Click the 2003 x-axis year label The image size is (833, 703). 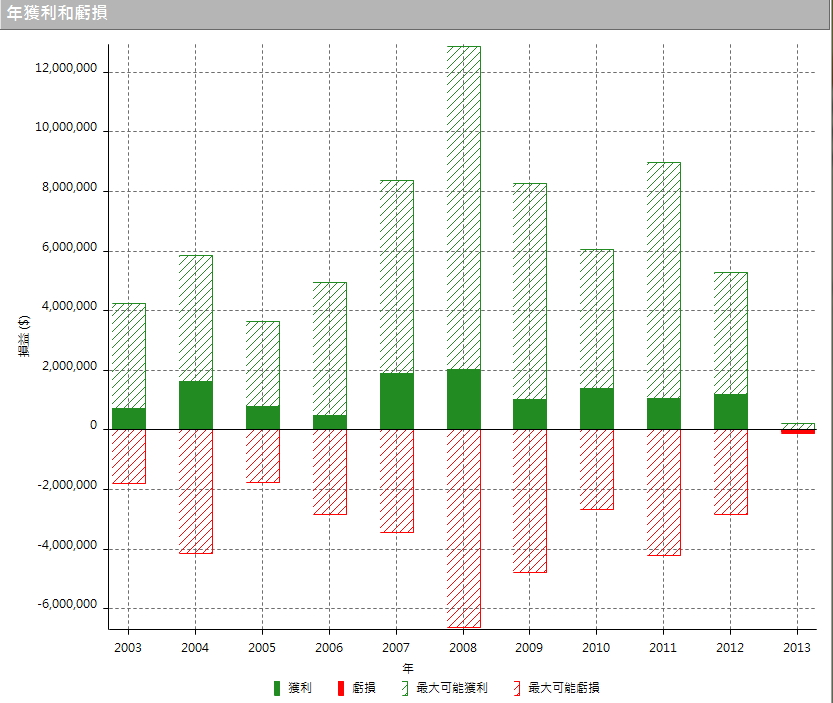pos(128,647)
